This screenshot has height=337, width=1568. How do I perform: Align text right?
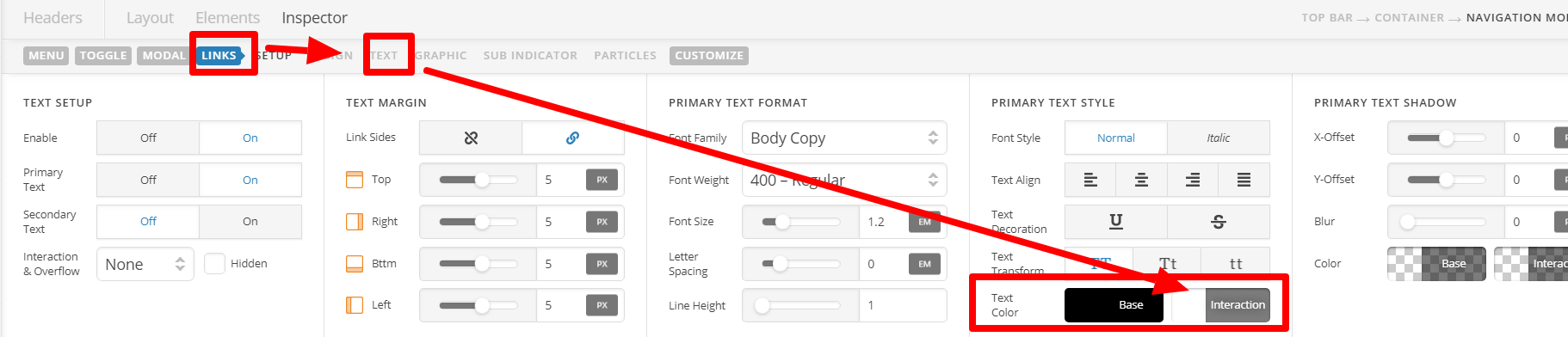coord(1193,180)
